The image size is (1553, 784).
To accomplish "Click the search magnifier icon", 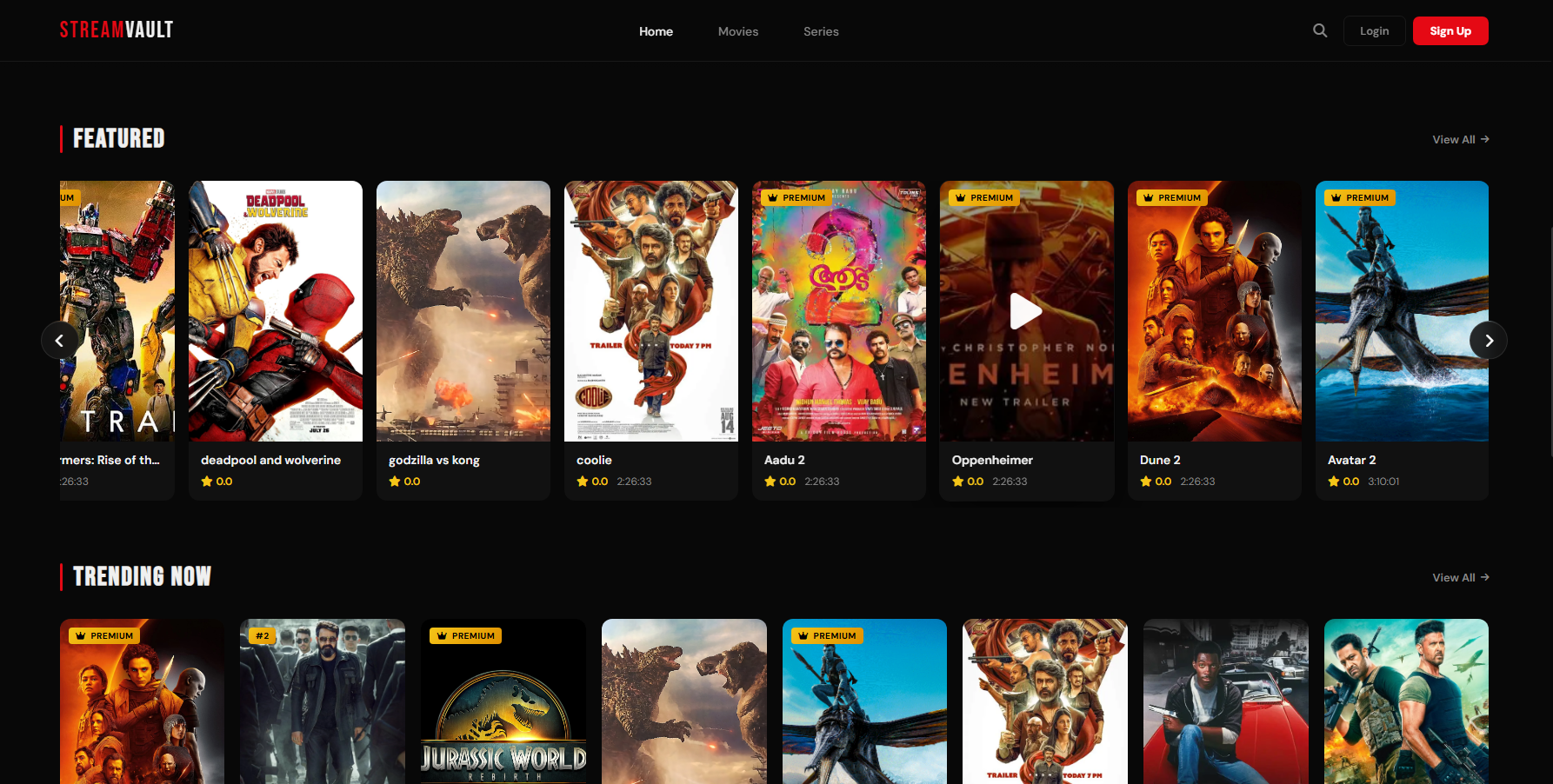I will click(1320, 30).
